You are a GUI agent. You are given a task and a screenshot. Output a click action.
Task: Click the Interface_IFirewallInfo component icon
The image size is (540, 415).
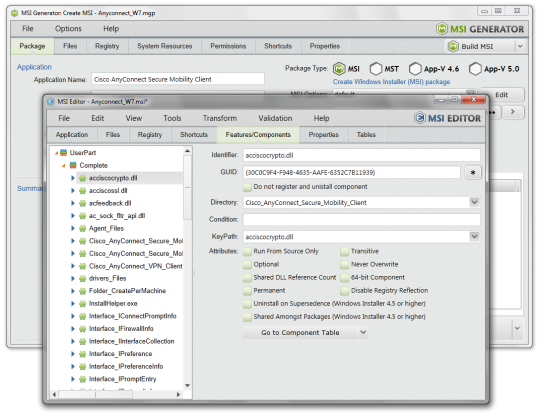[82, 329]
